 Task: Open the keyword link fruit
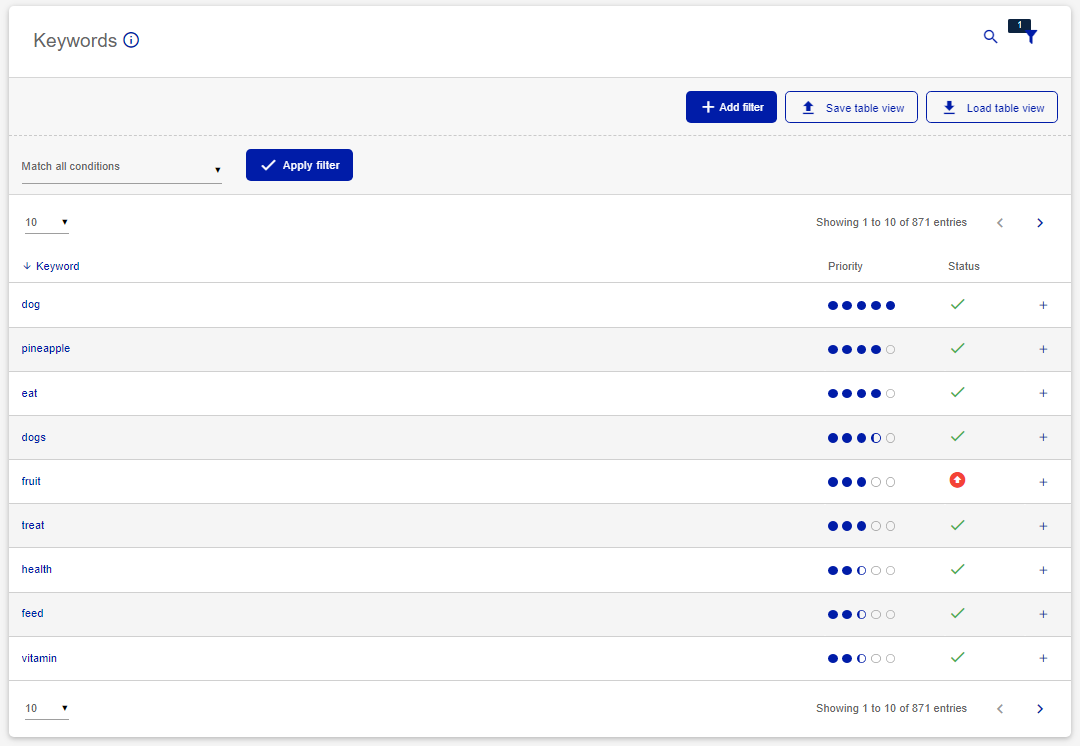pos(31,481)
